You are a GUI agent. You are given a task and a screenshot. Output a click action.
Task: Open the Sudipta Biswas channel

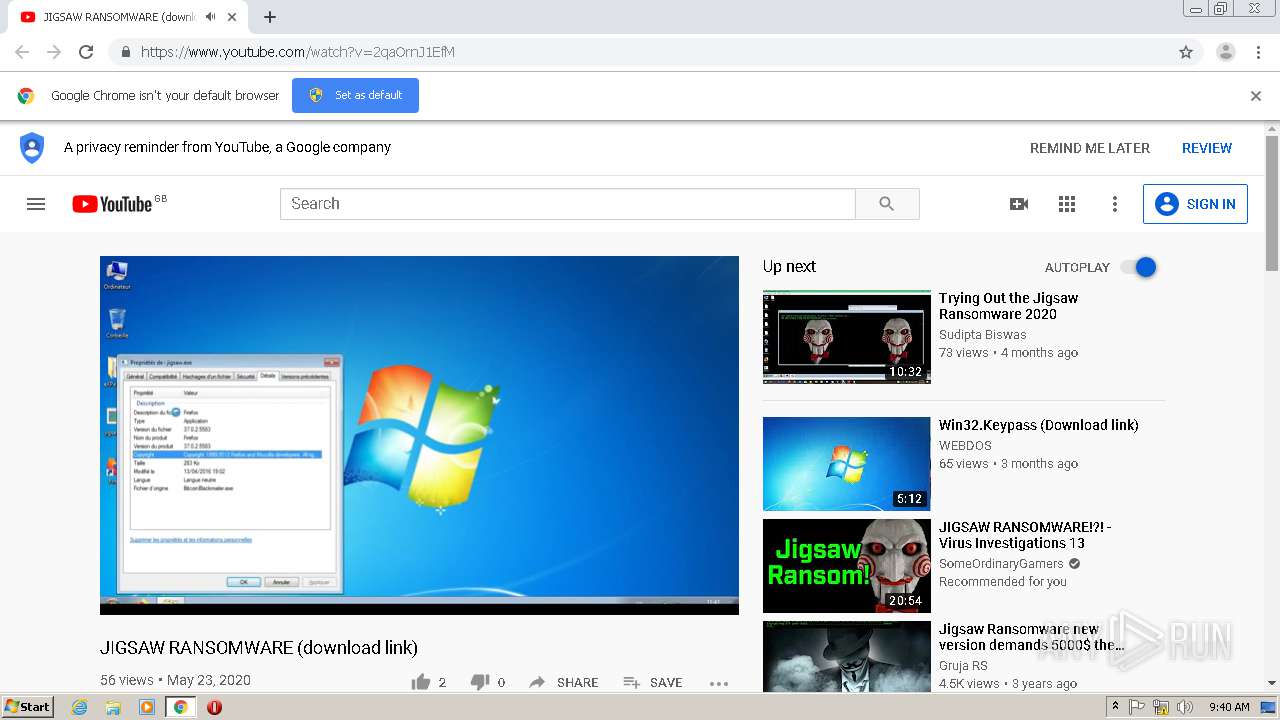983,335
